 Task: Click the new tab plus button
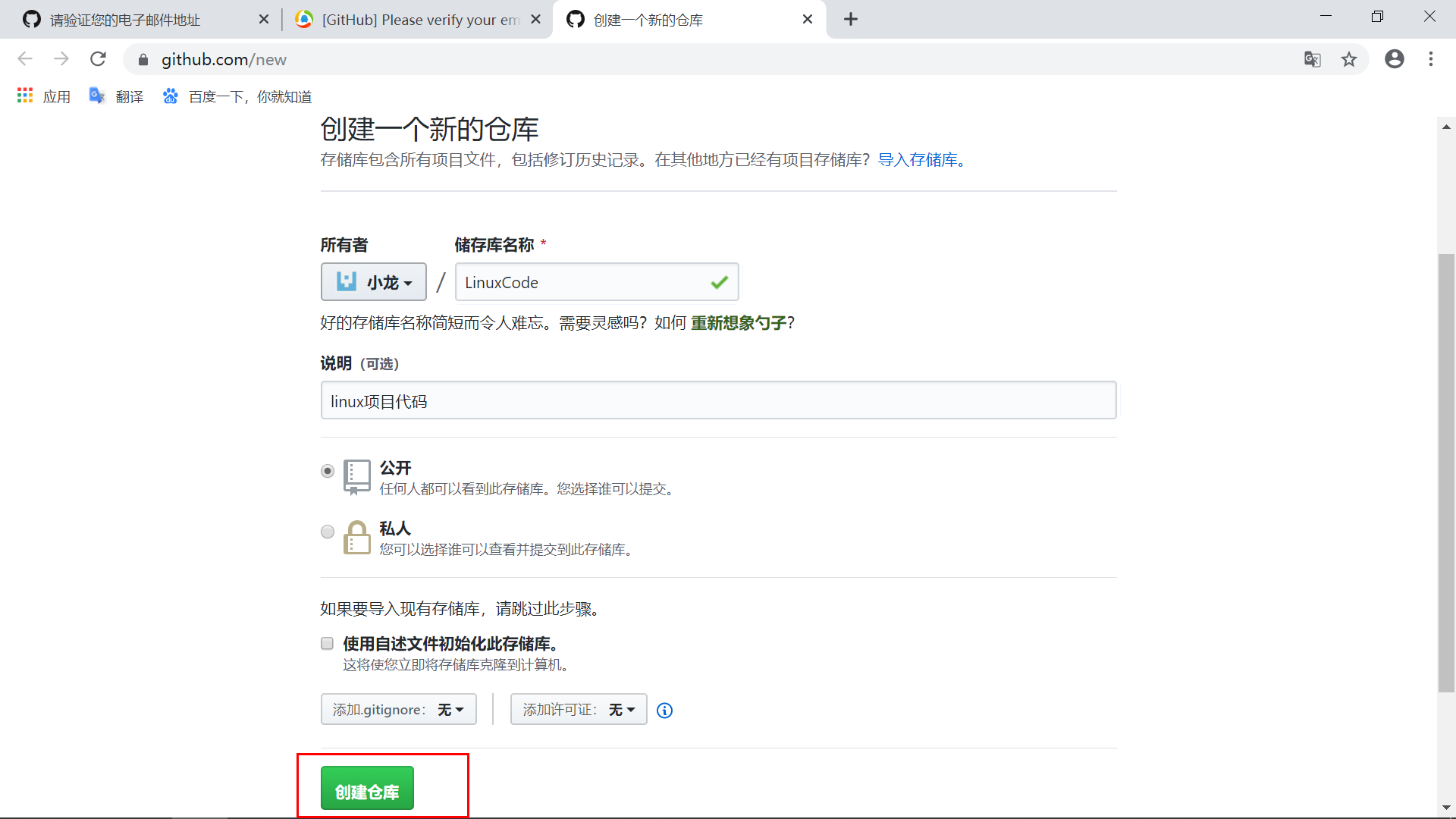850,20
